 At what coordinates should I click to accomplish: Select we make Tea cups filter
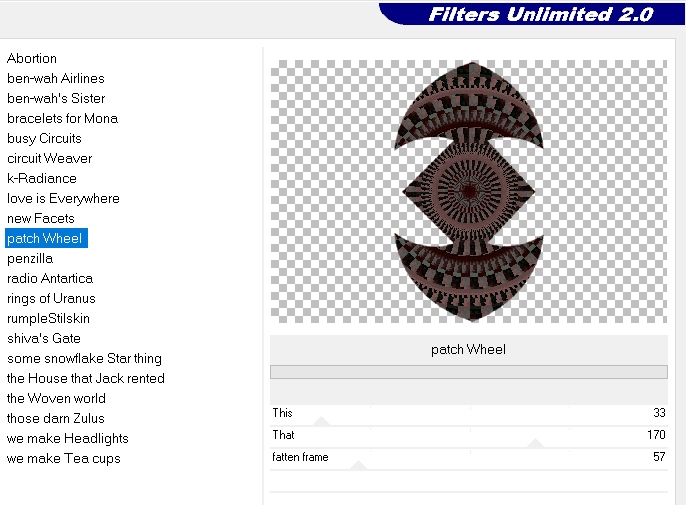(64, 458)
